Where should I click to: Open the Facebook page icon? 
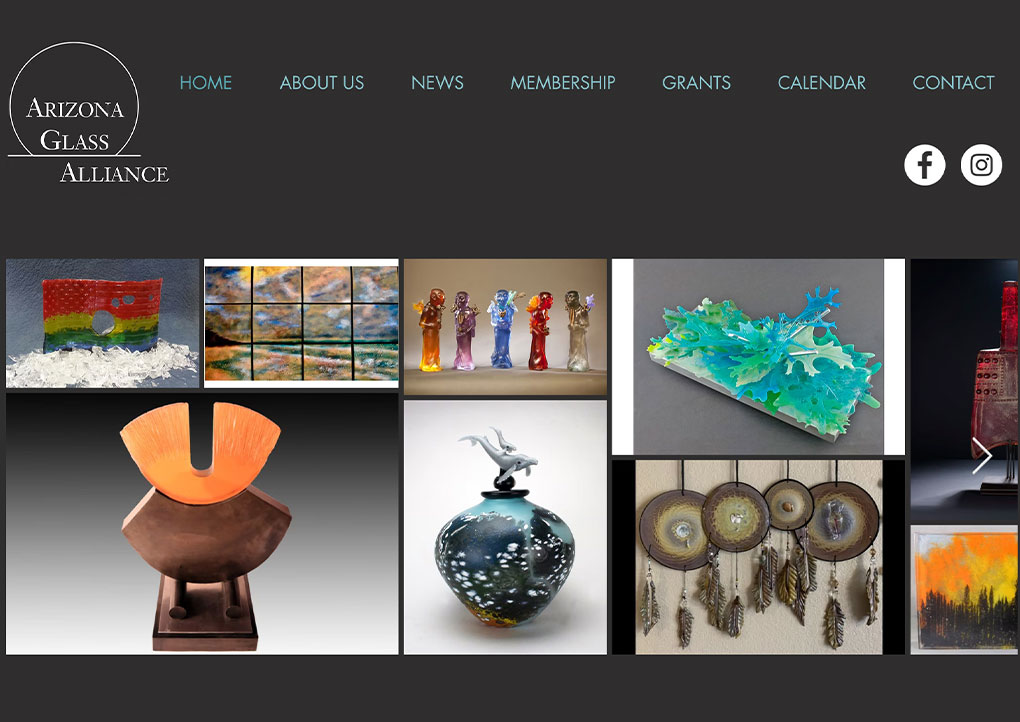[924, 165]
